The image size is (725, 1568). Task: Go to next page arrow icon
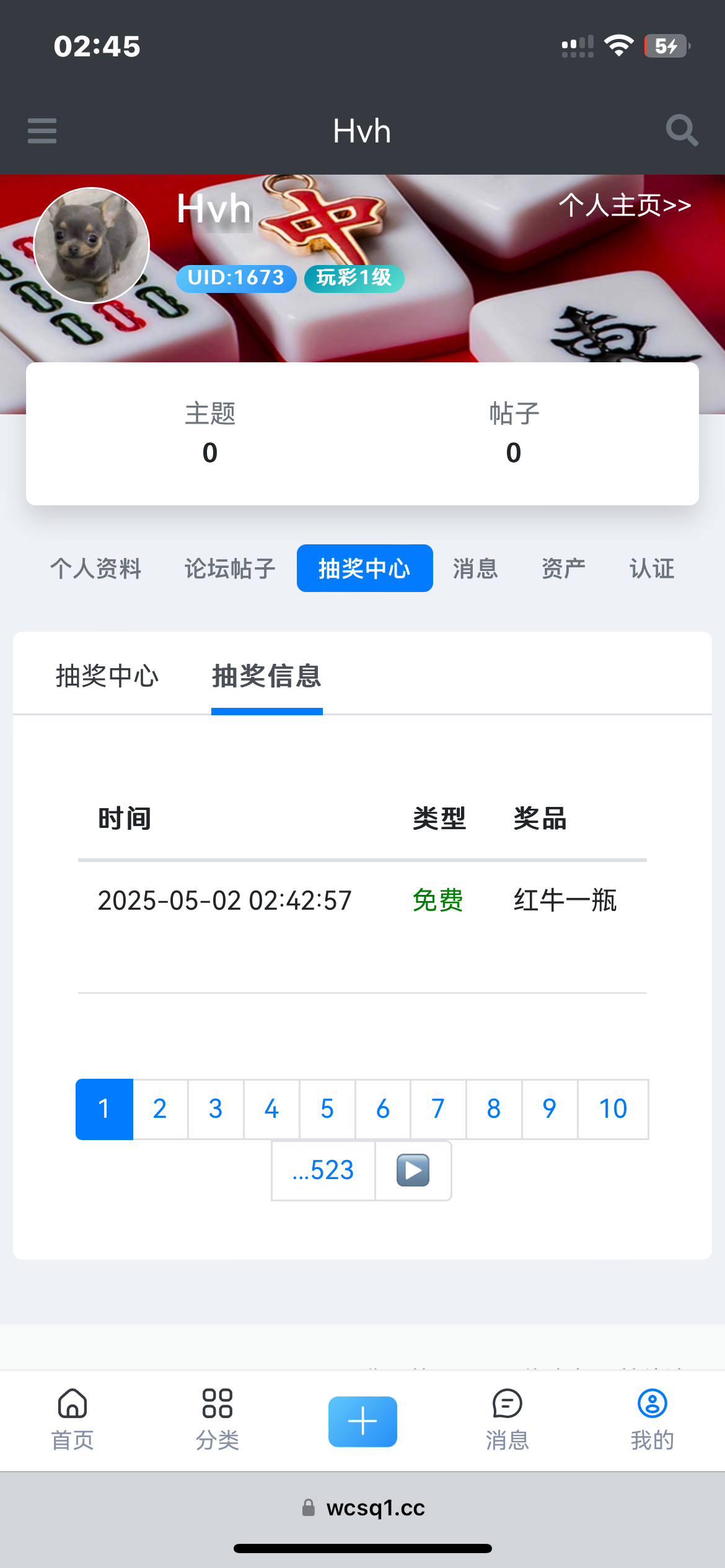point(413,1170)
